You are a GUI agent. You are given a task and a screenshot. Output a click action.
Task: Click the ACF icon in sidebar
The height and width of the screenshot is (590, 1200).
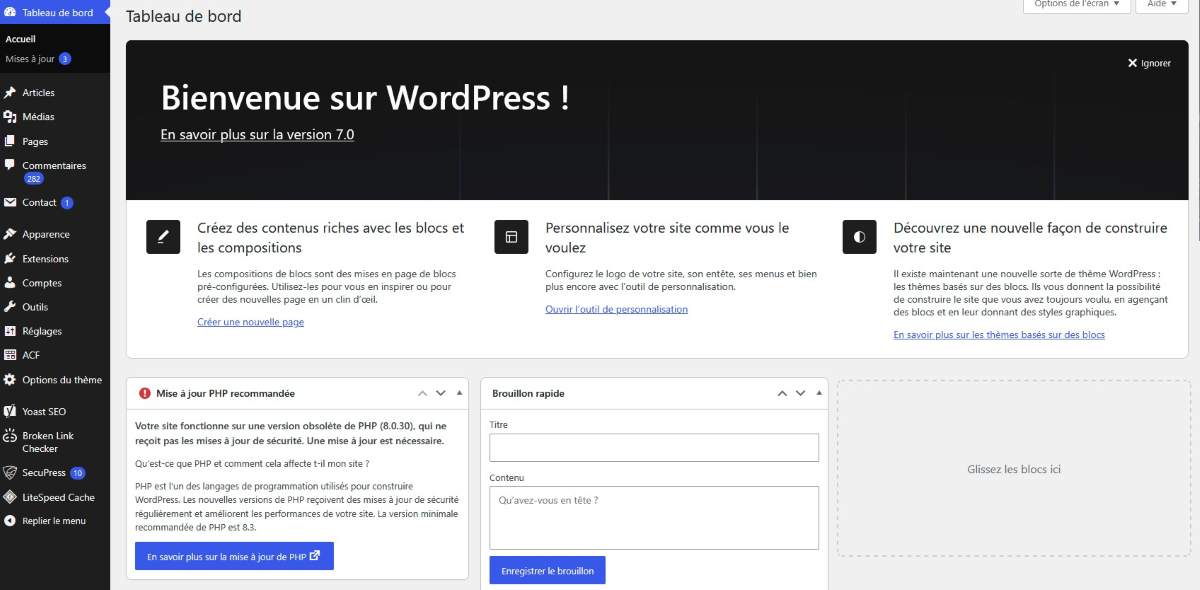10,355
